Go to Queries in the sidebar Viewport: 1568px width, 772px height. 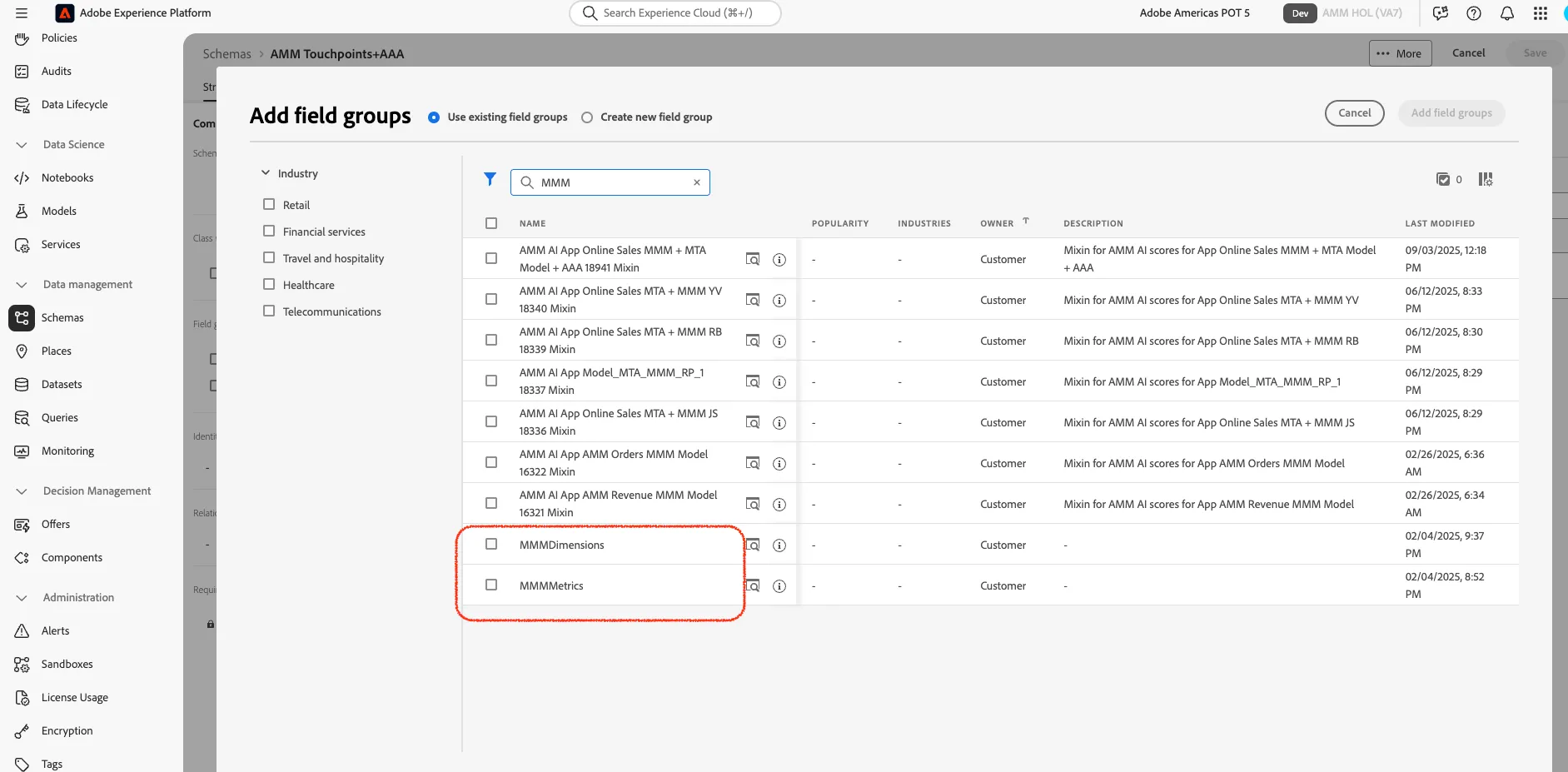coord(60,418)
